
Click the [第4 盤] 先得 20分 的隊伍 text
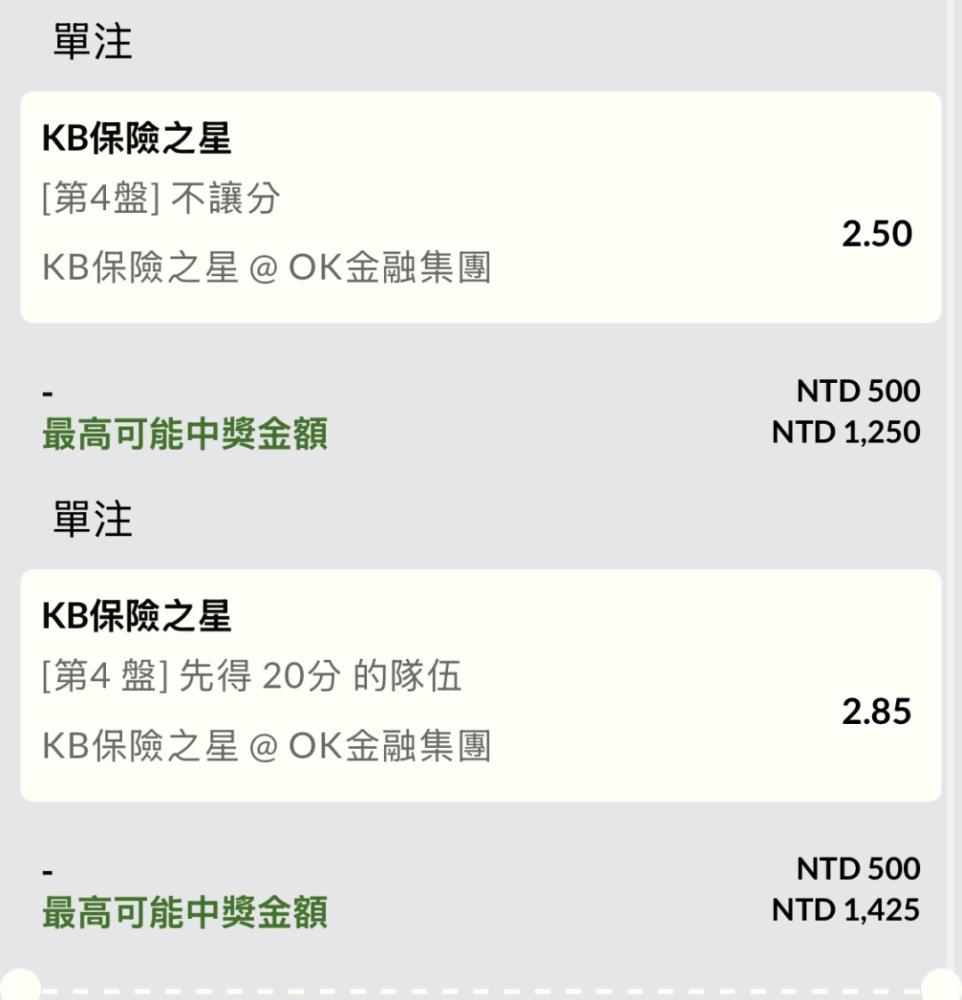[x=252, y=677]
